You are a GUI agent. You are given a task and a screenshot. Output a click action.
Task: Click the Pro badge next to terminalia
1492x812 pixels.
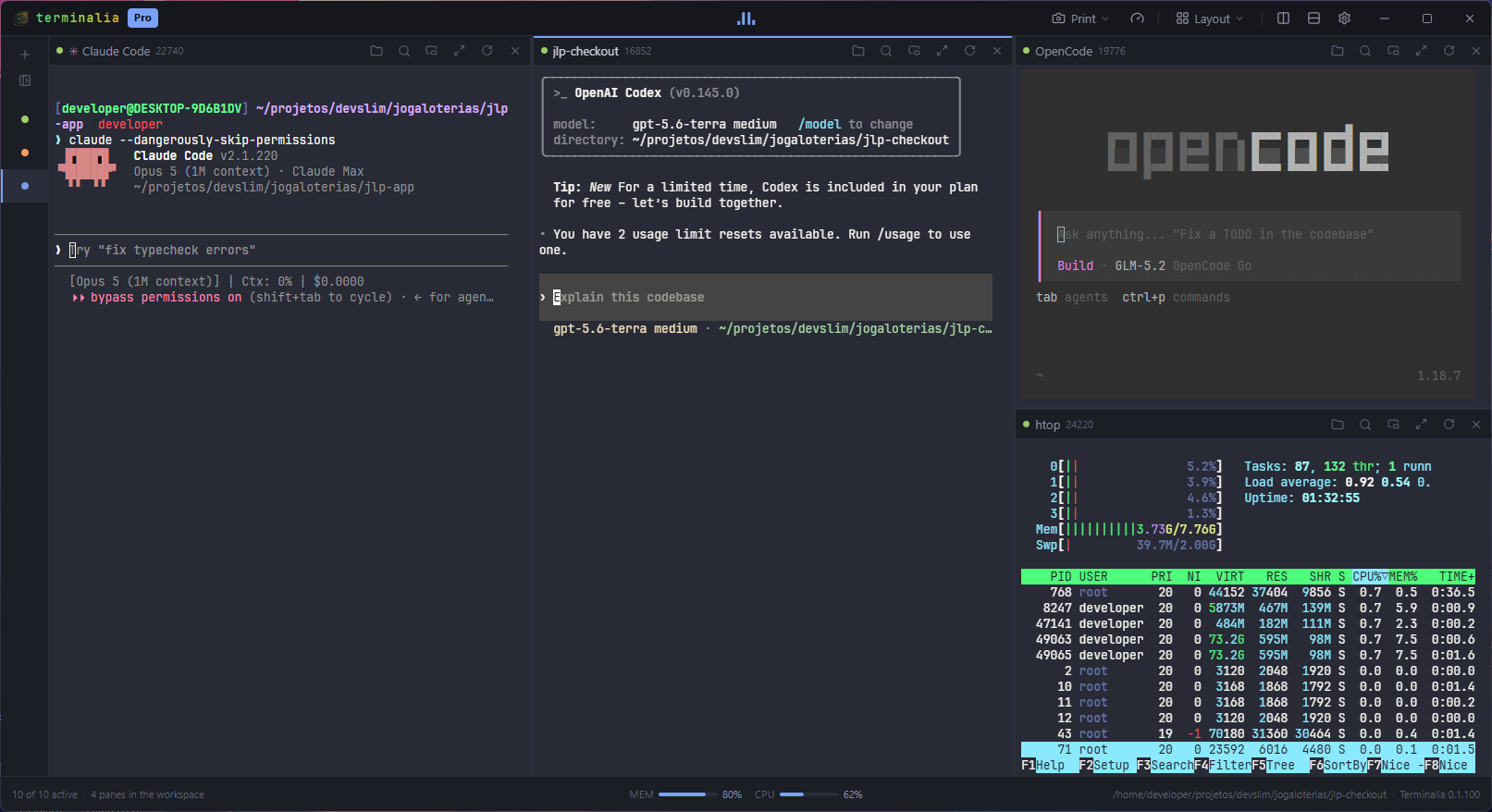(x=142, y=18)
